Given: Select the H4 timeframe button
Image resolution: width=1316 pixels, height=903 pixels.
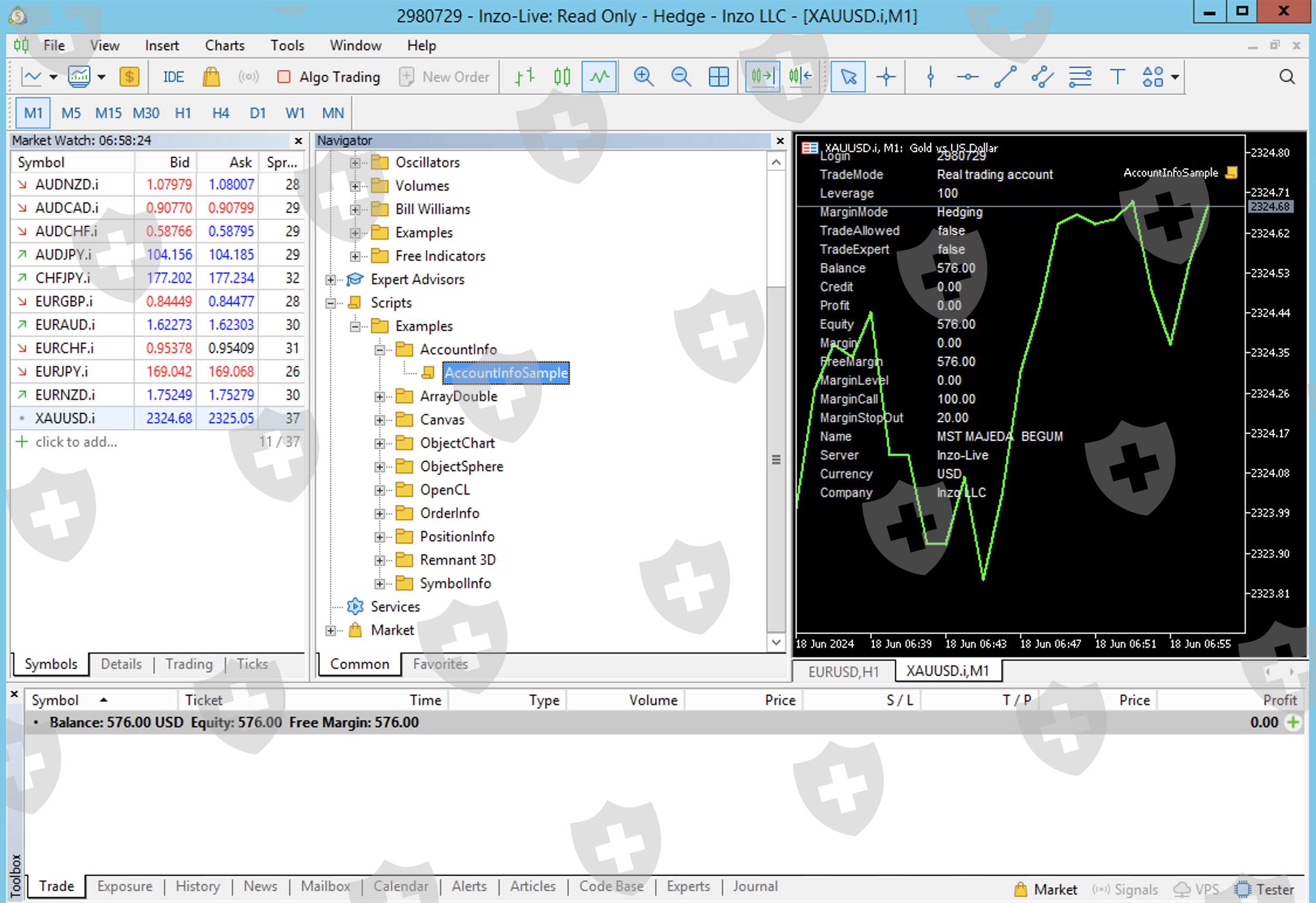Looking at the screenshot, I should coord(221,113).
